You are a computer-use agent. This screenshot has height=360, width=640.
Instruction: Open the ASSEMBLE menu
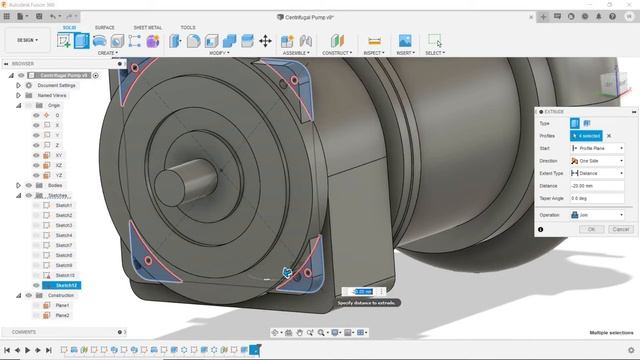[296, 53]
